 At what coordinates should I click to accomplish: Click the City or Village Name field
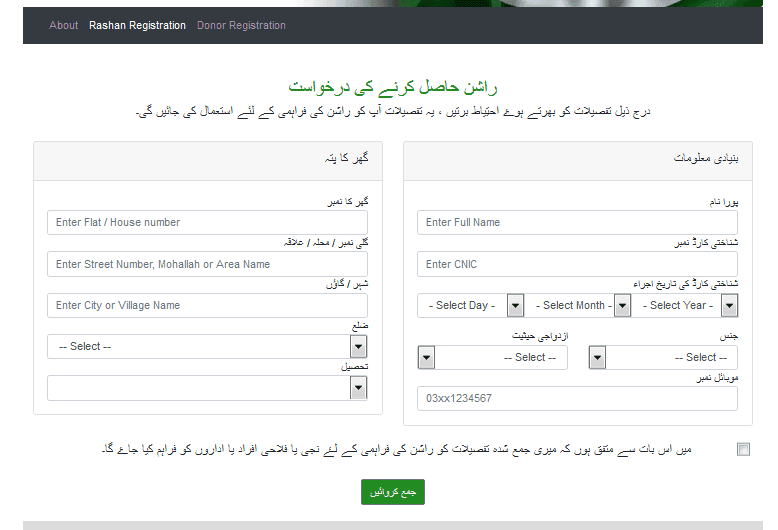[207, 305]
